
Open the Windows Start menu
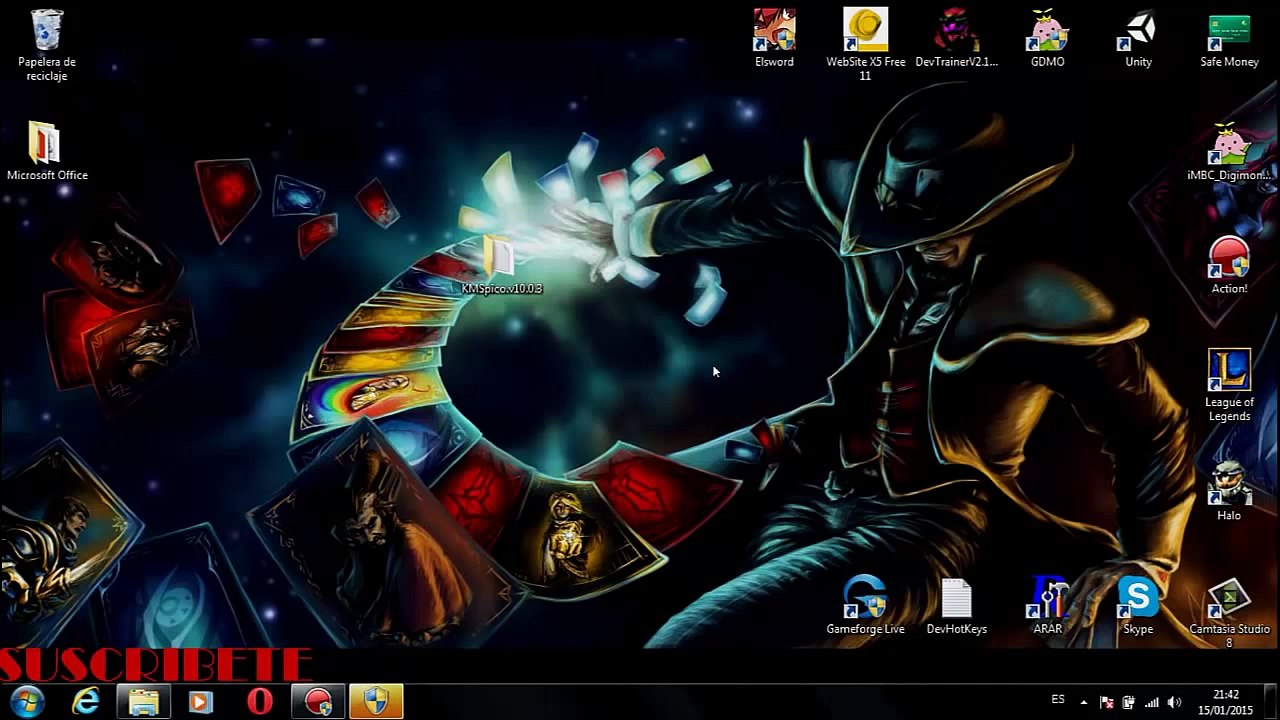(x=27, y=701)
